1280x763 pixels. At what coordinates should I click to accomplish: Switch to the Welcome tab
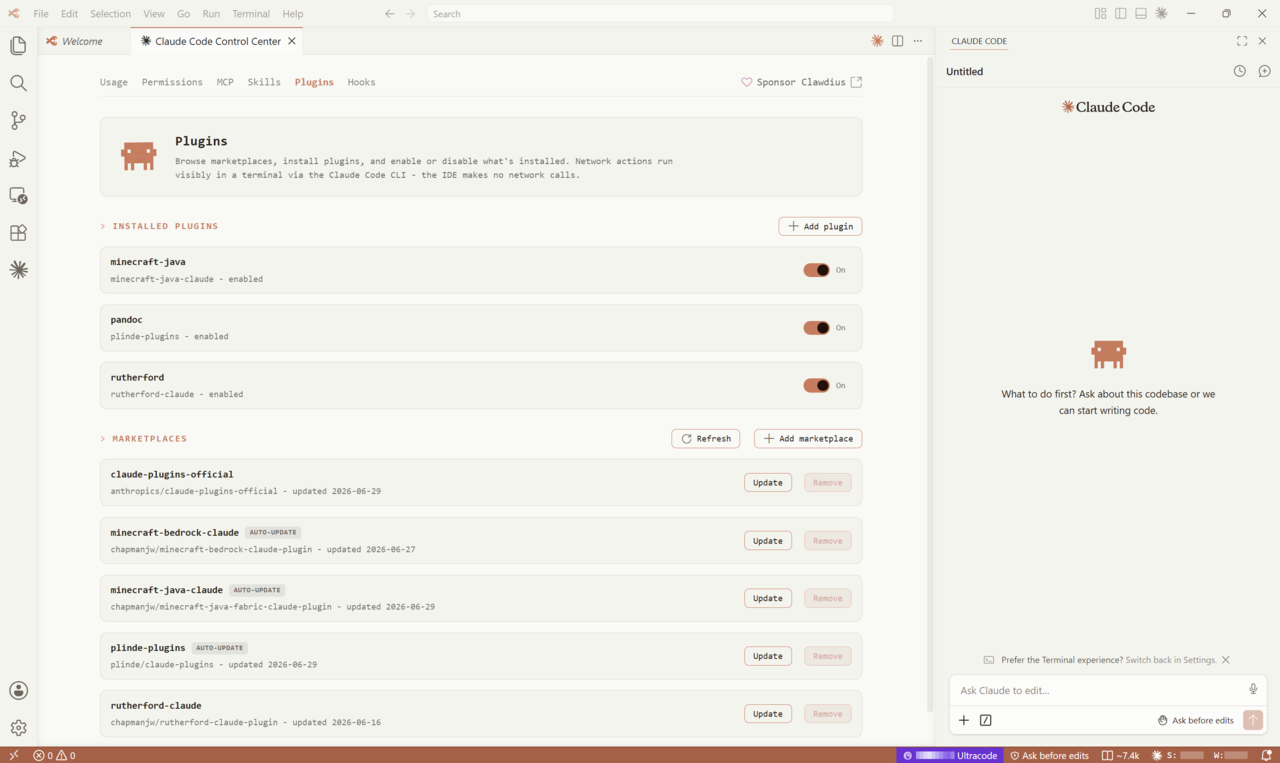click(x=83, y=41)
